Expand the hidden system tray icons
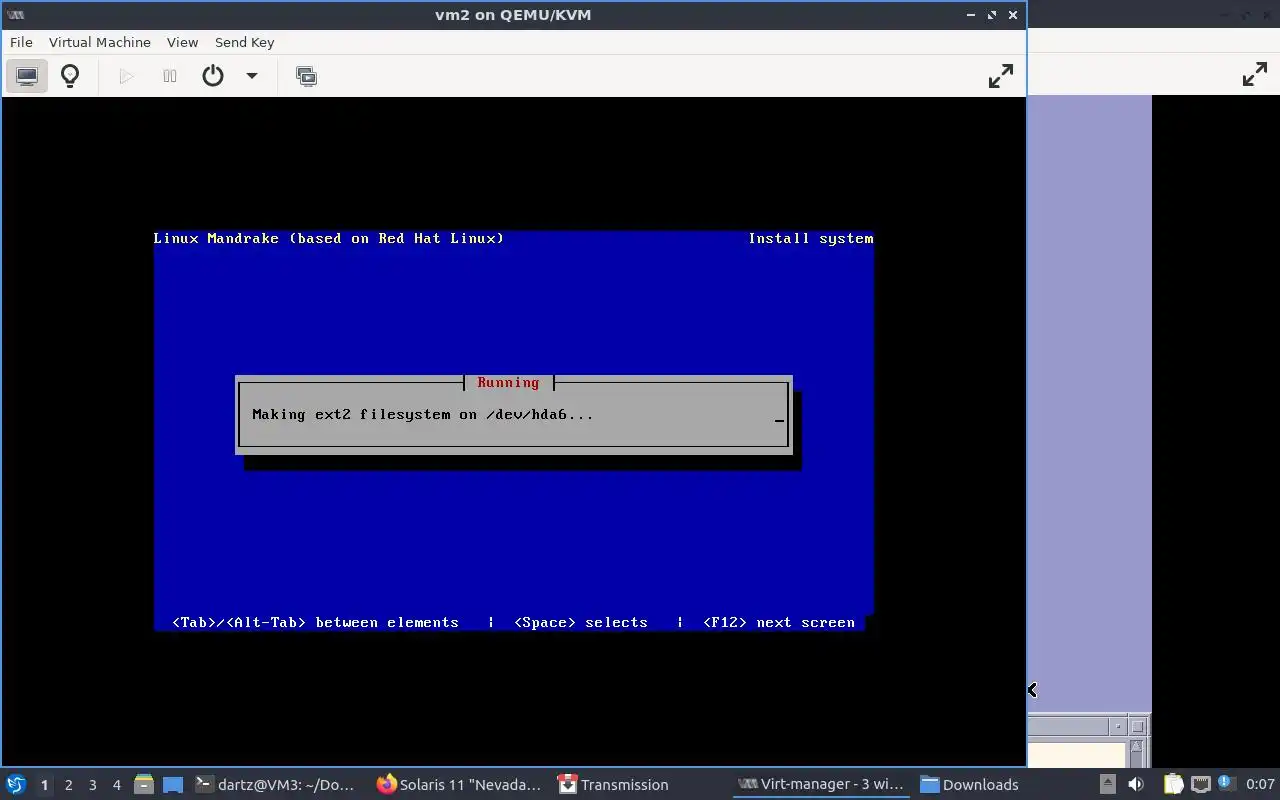The height and width of the screenshot is (800, 1280). (x=1107, y=785)
